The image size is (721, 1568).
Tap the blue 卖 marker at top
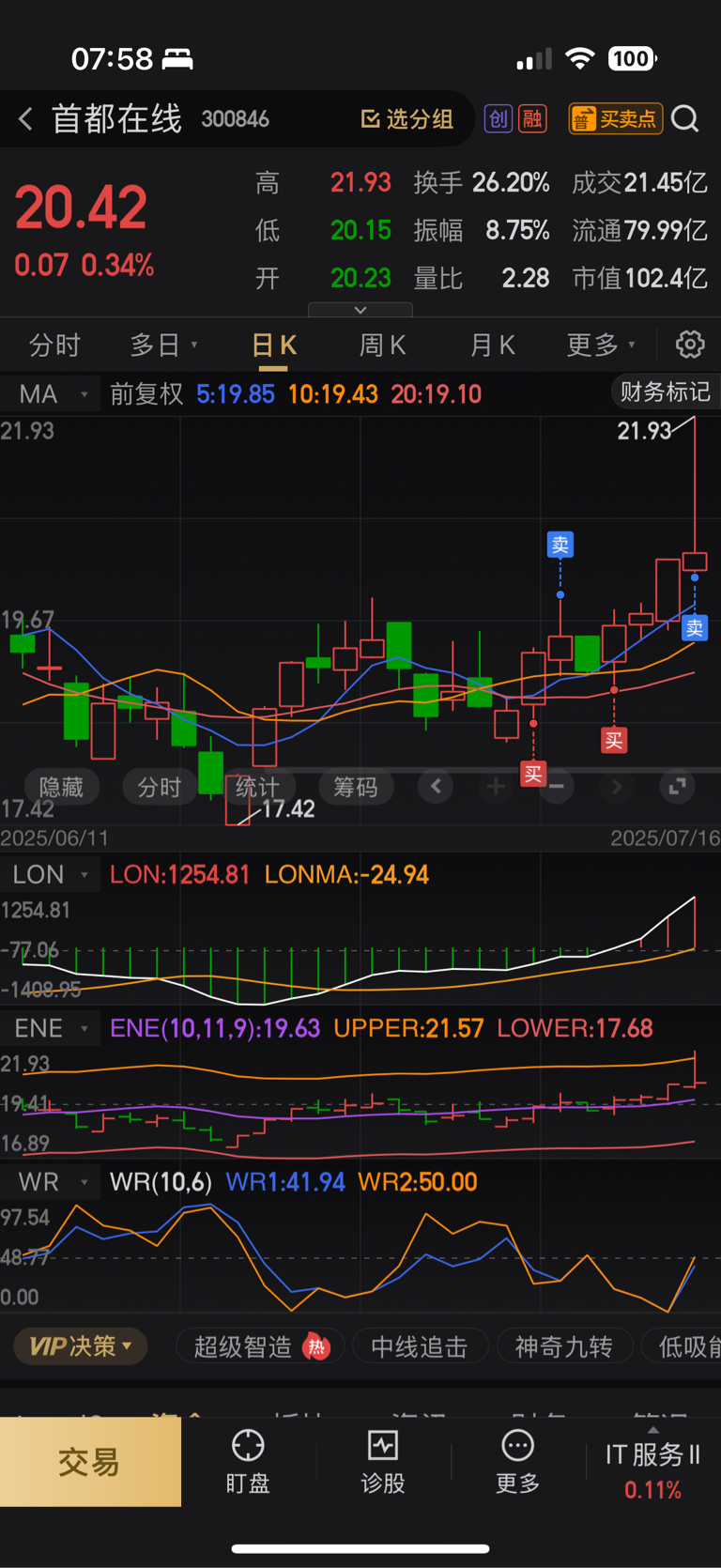[560, 545]
